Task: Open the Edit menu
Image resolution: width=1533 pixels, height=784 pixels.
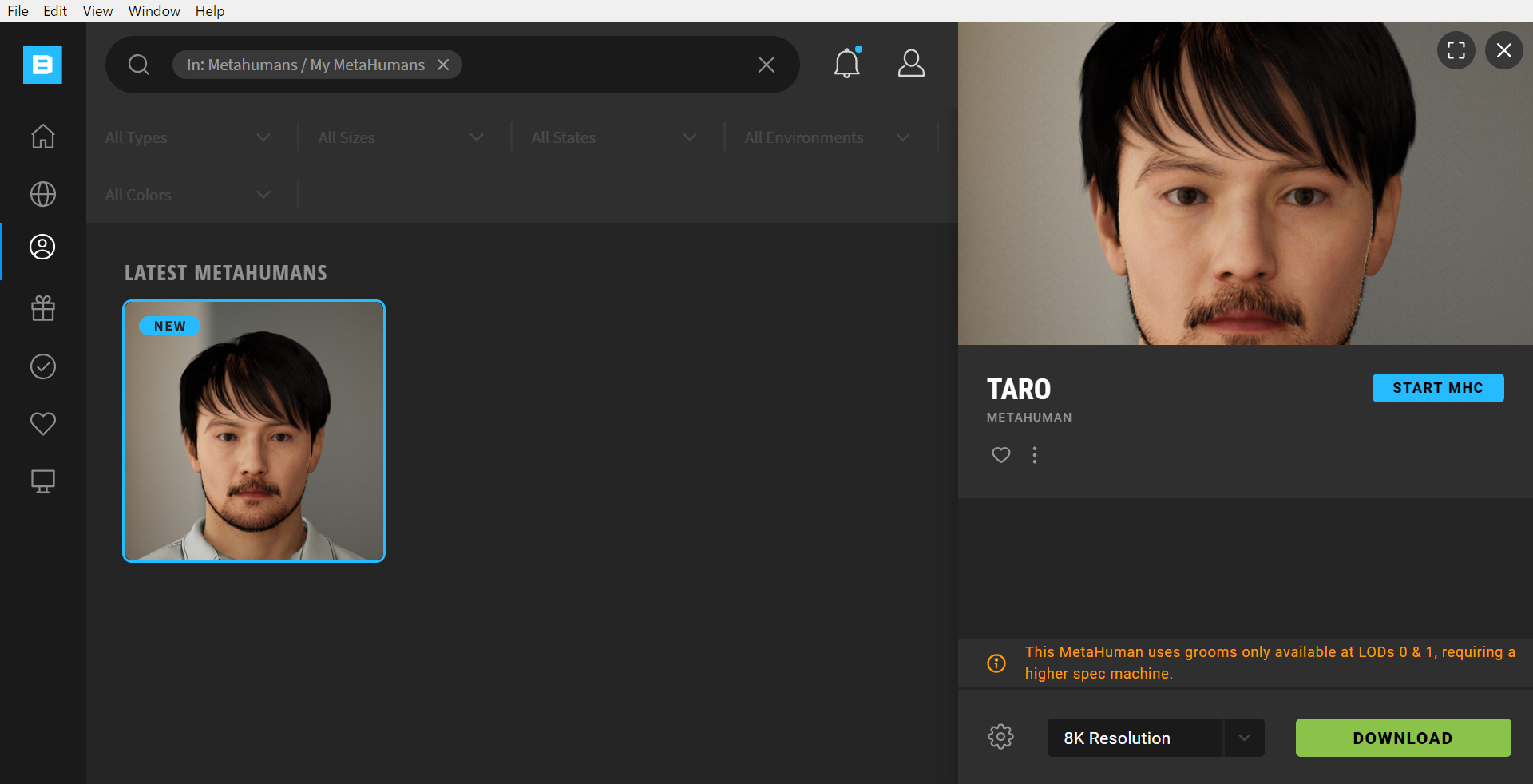Action: [55, 10]
